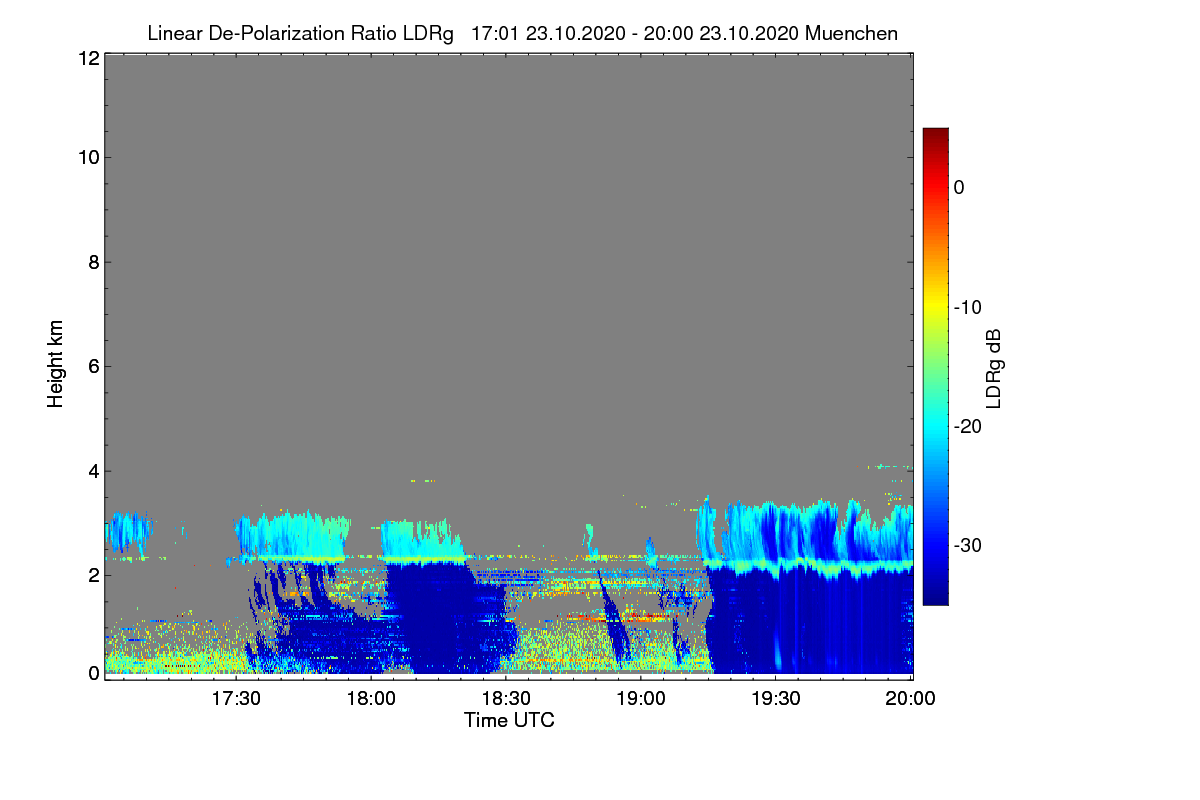Click the 'Muenchen' location label in title

pos(851,34)
